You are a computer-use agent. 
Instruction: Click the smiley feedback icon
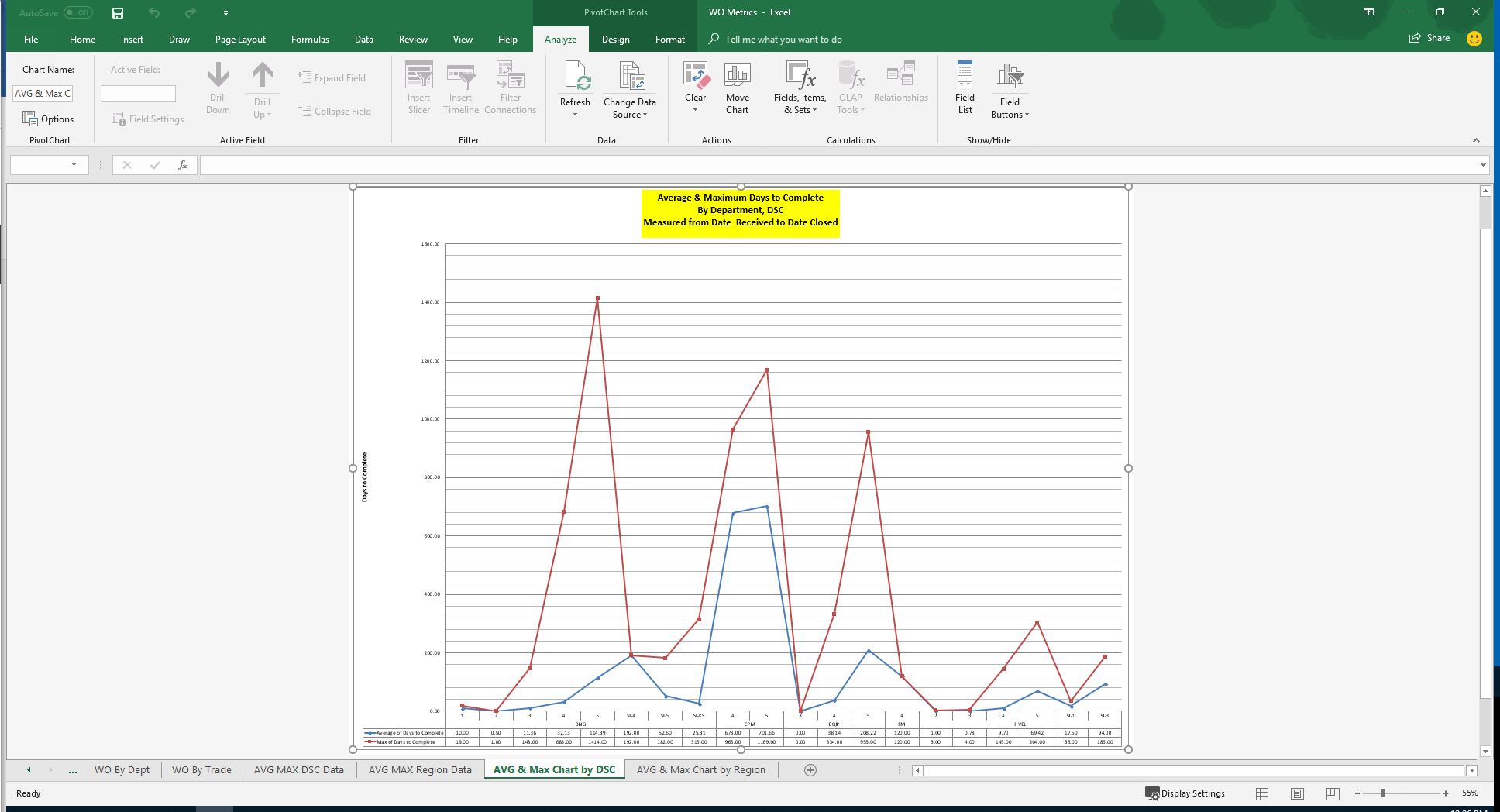pyautogui.click(x=1474, y=38)
